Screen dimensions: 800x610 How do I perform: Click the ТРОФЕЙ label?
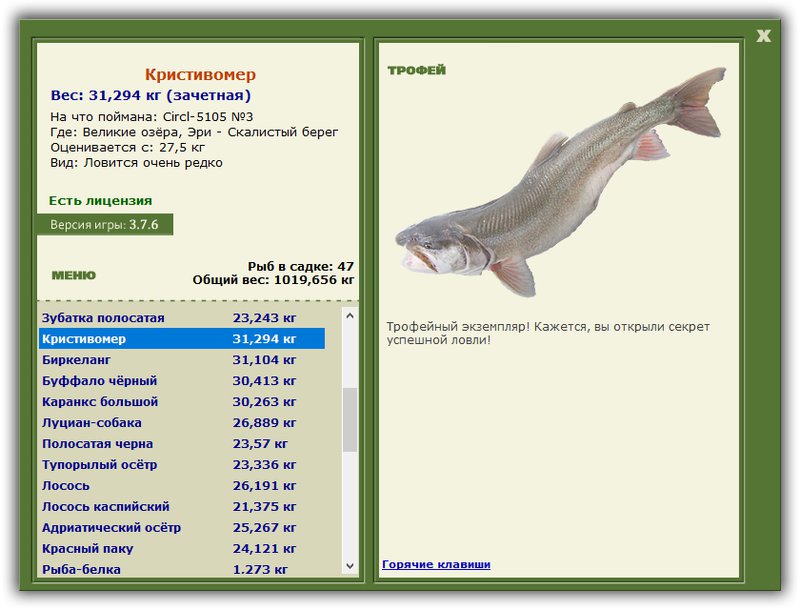pos(416,70)
